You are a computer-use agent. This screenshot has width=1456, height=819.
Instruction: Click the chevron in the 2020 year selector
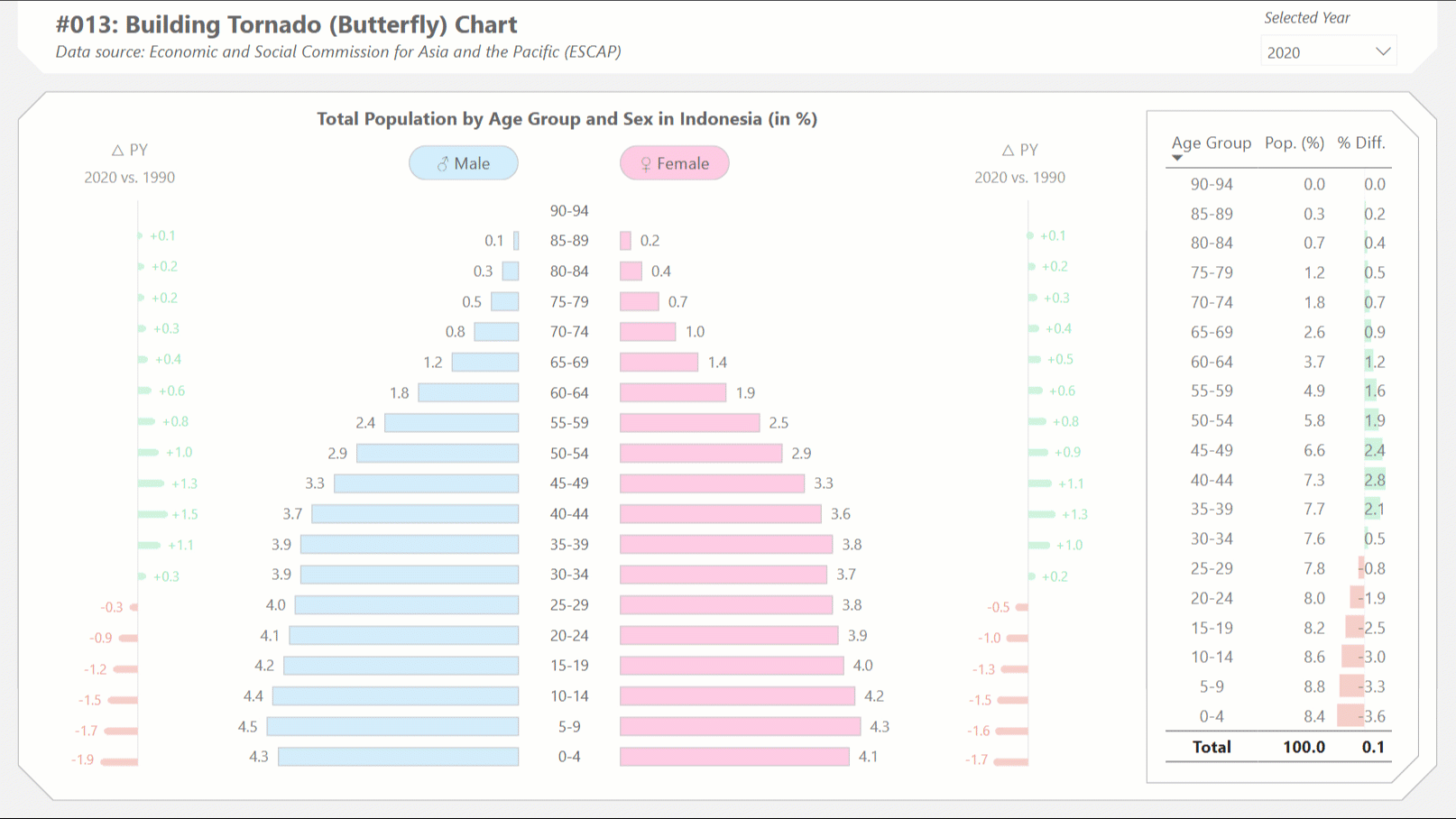[x=1383, y=51]
